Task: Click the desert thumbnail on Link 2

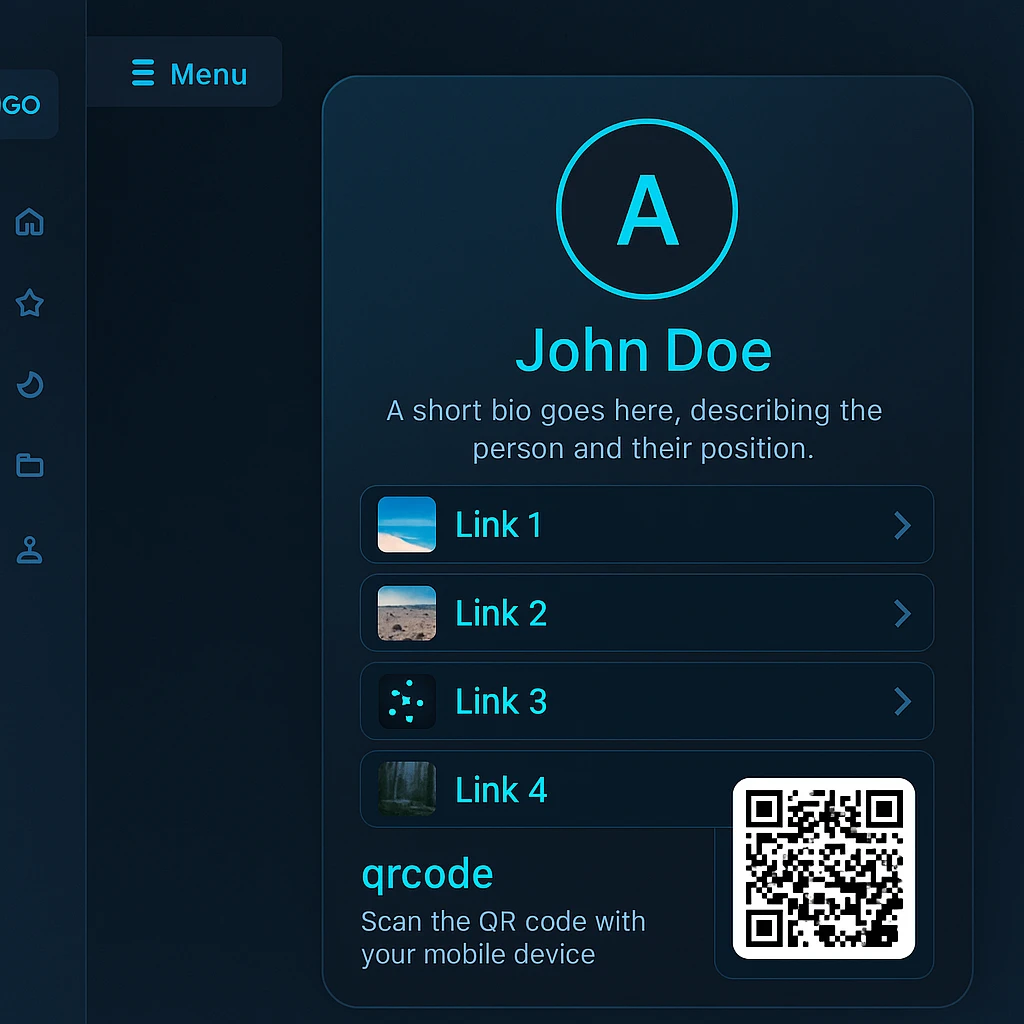Action: [407, 613]
